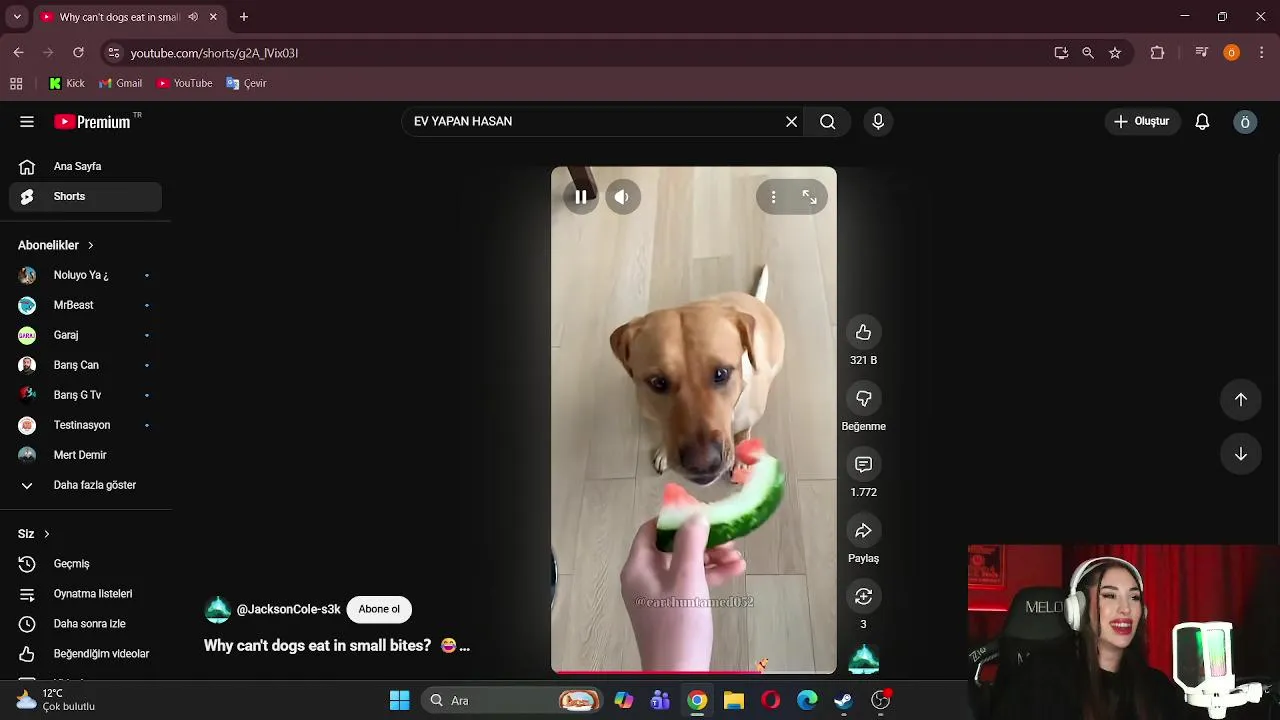The height and width of the screenshot is (720, 1280).
Task: Go to the previous Short with up arrow
Action: coord(1240,400)
